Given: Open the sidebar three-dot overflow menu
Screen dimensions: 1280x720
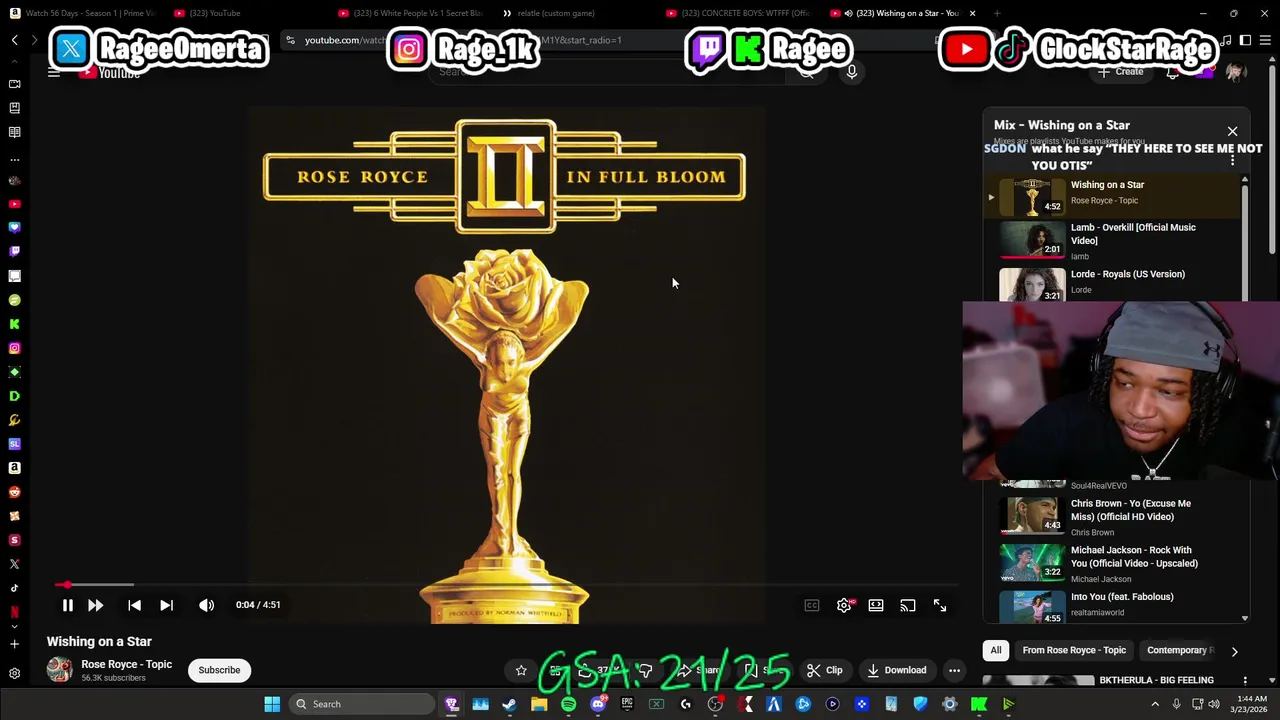Looking at the screenshot, I should tap(14, 159).
